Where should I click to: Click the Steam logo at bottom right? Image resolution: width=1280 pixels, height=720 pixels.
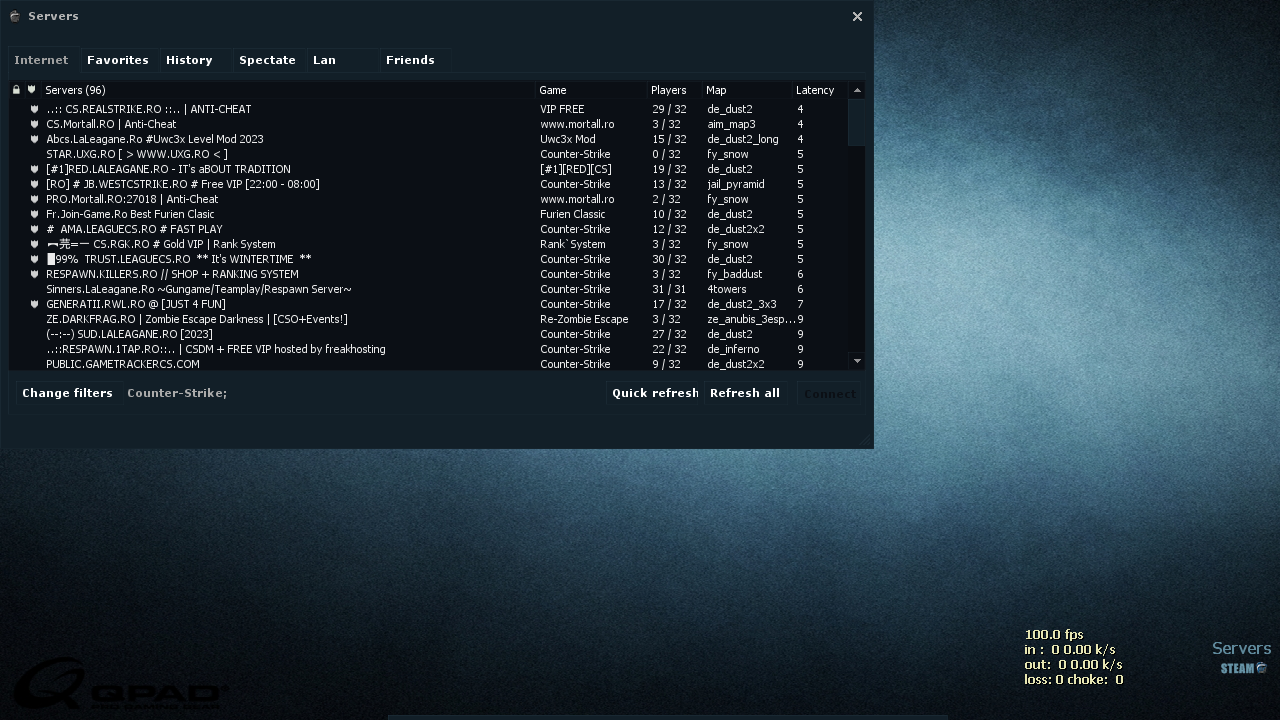(1243, 668)
